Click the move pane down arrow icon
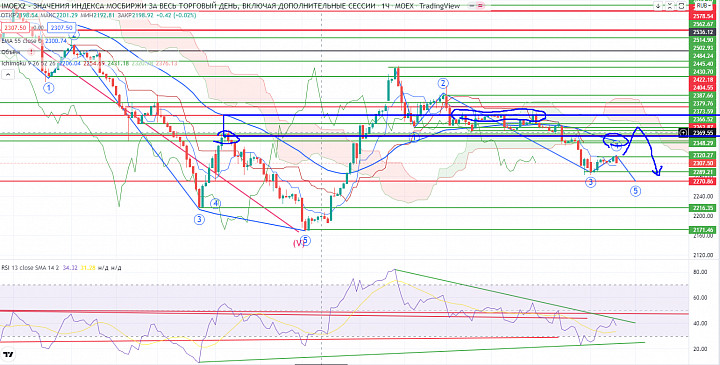The height and width of the screenshot is (365, 720). [658, 6]
